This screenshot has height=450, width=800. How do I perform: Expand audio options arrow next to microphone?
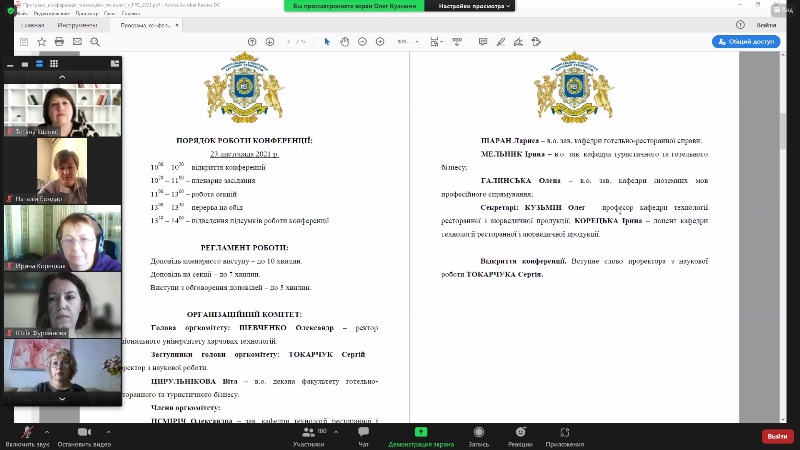coord(47,432)
